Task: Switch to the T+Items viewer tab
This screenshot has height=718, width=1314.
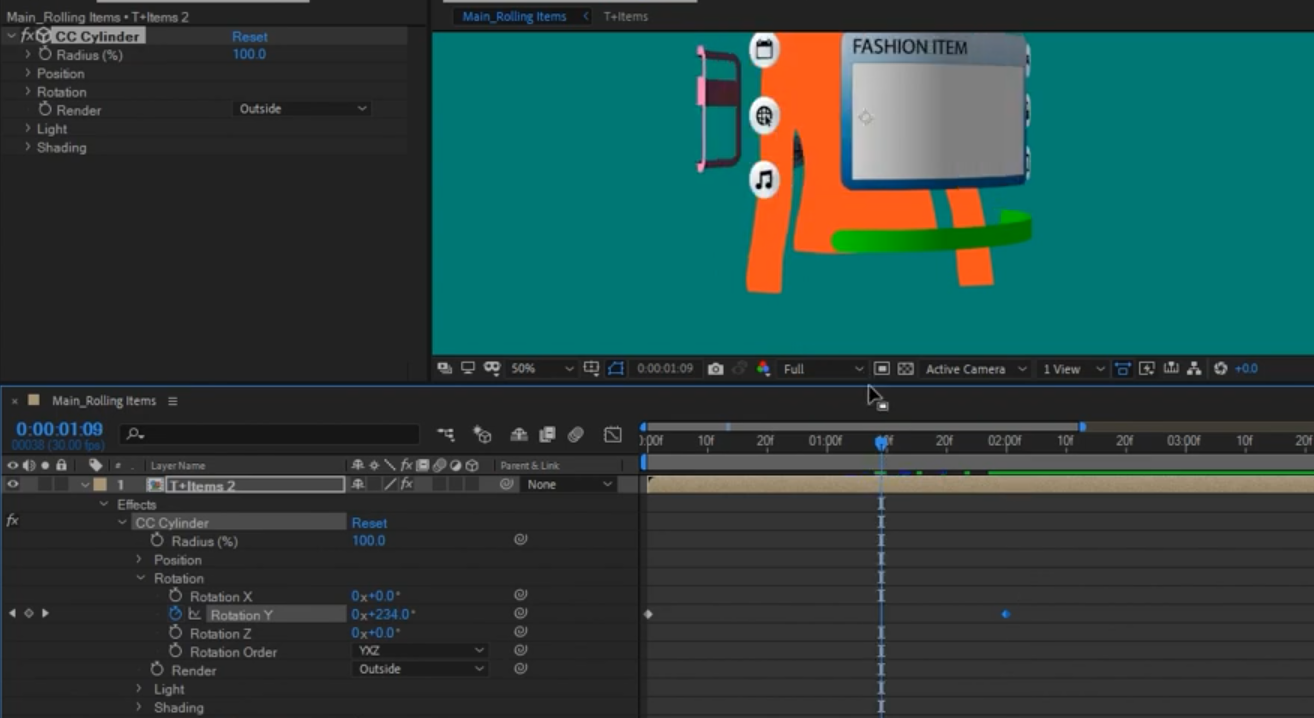Action: coord(625,17)
